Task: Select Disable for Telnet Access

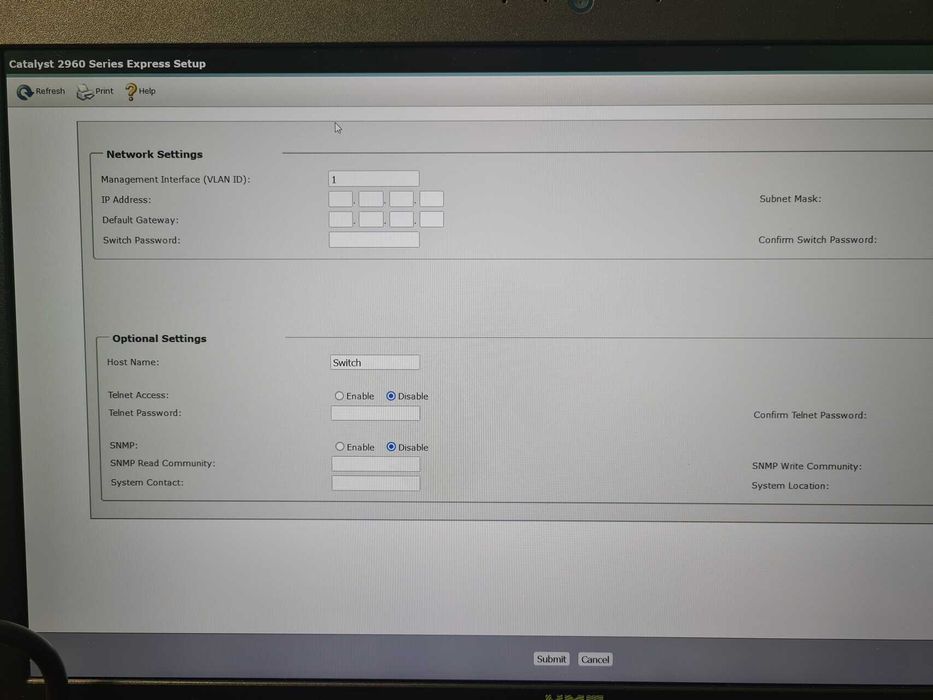Action: coord(391,396)
